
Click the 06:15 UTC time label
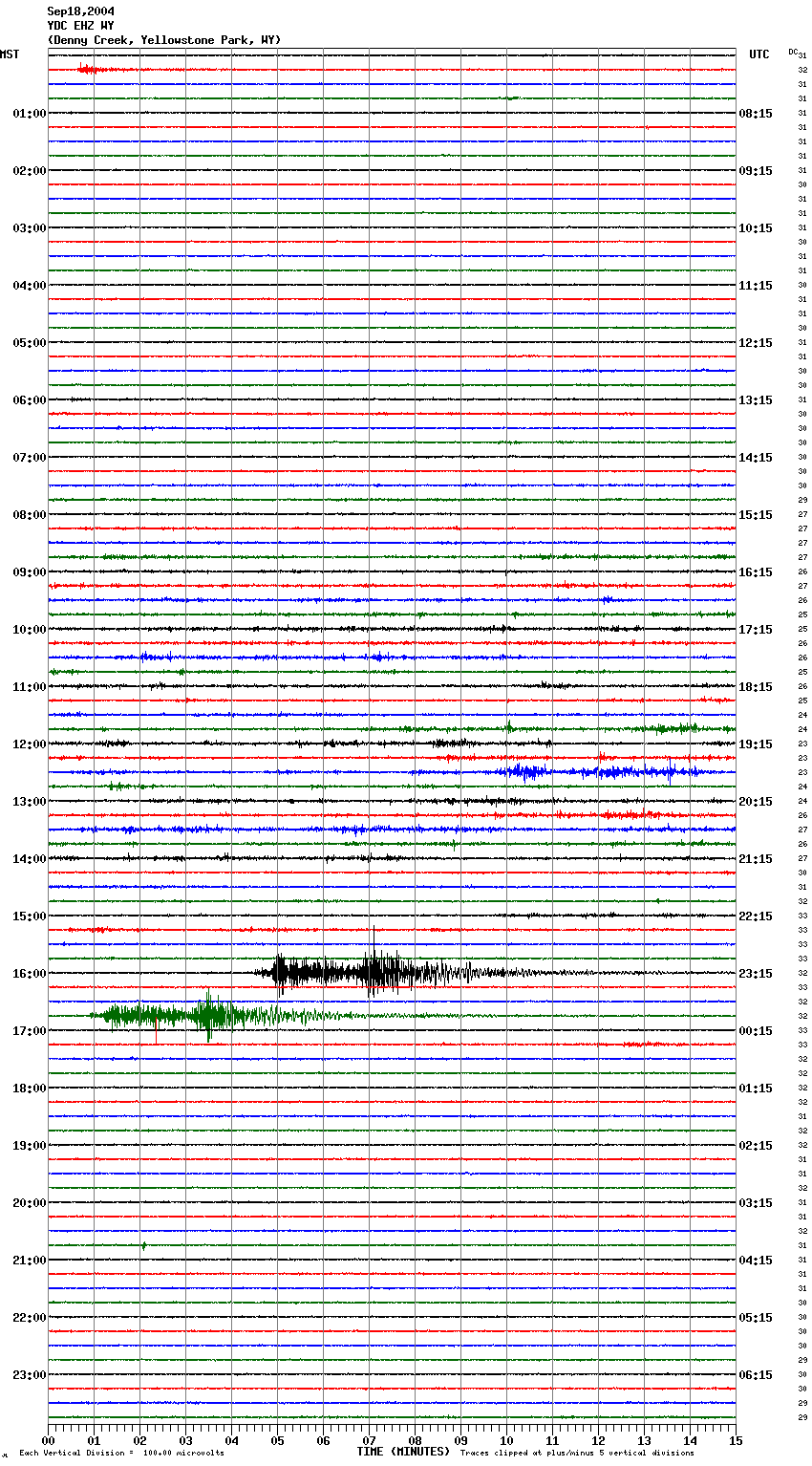coord(756,1375)
